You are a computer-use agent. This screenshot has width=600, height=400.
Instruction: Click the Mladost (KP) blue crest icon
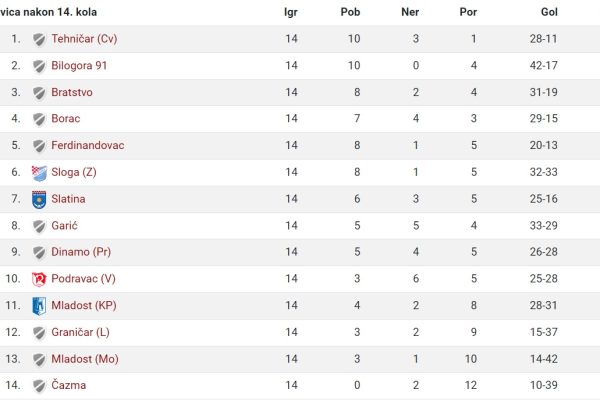pyautogui.click(x=39, y=306)
